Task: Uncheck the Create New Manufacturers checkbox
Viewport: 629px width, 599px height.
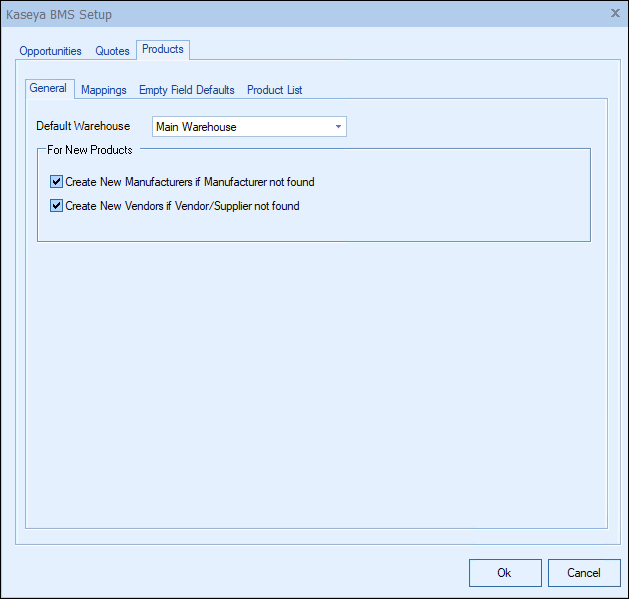Action: pyautogui.click(x=56, y=182)
